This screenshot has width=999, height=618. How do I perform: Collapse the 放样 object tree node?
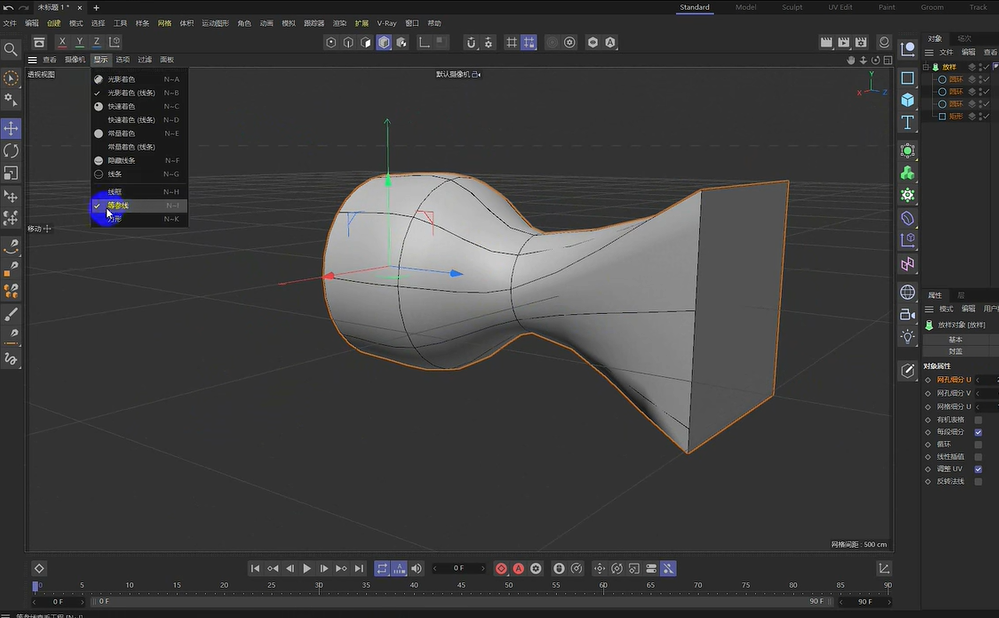(x=926, y=67)
